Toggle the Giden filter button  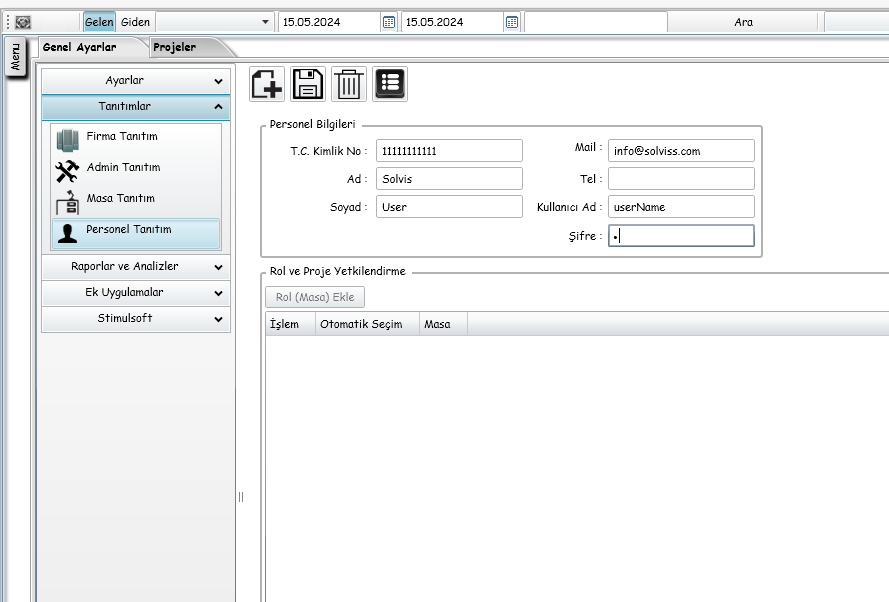coord(136,22)
